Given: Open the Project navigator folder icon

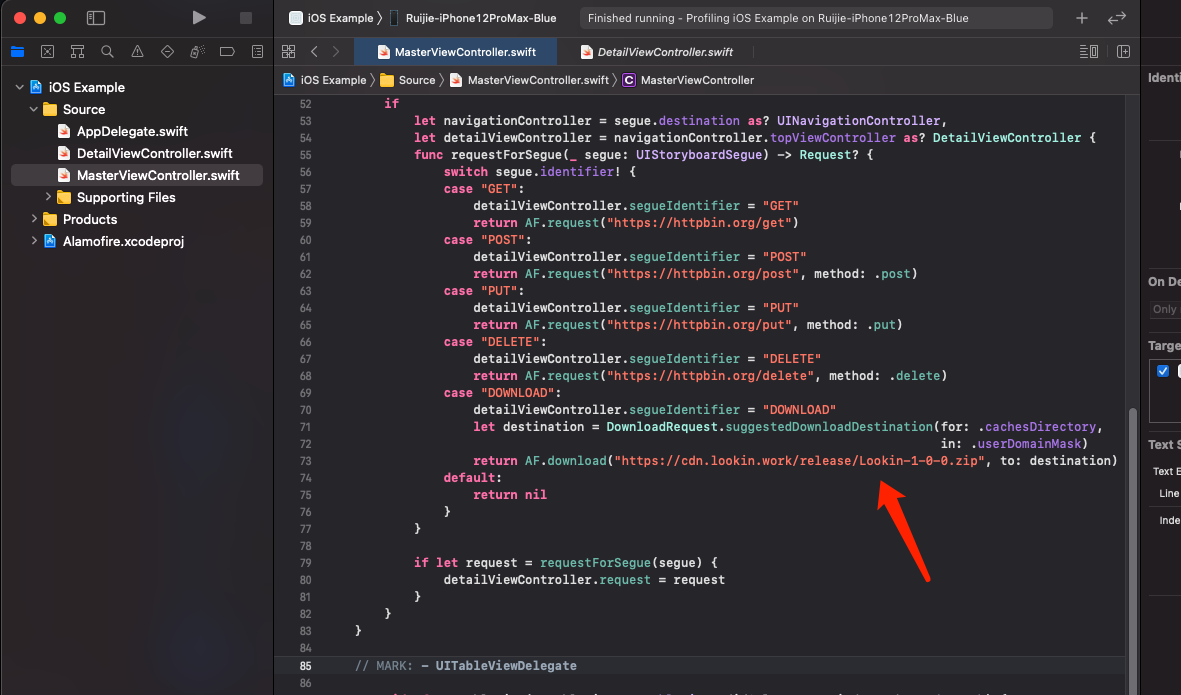Looking at the screenshot, I should point(18,51).
